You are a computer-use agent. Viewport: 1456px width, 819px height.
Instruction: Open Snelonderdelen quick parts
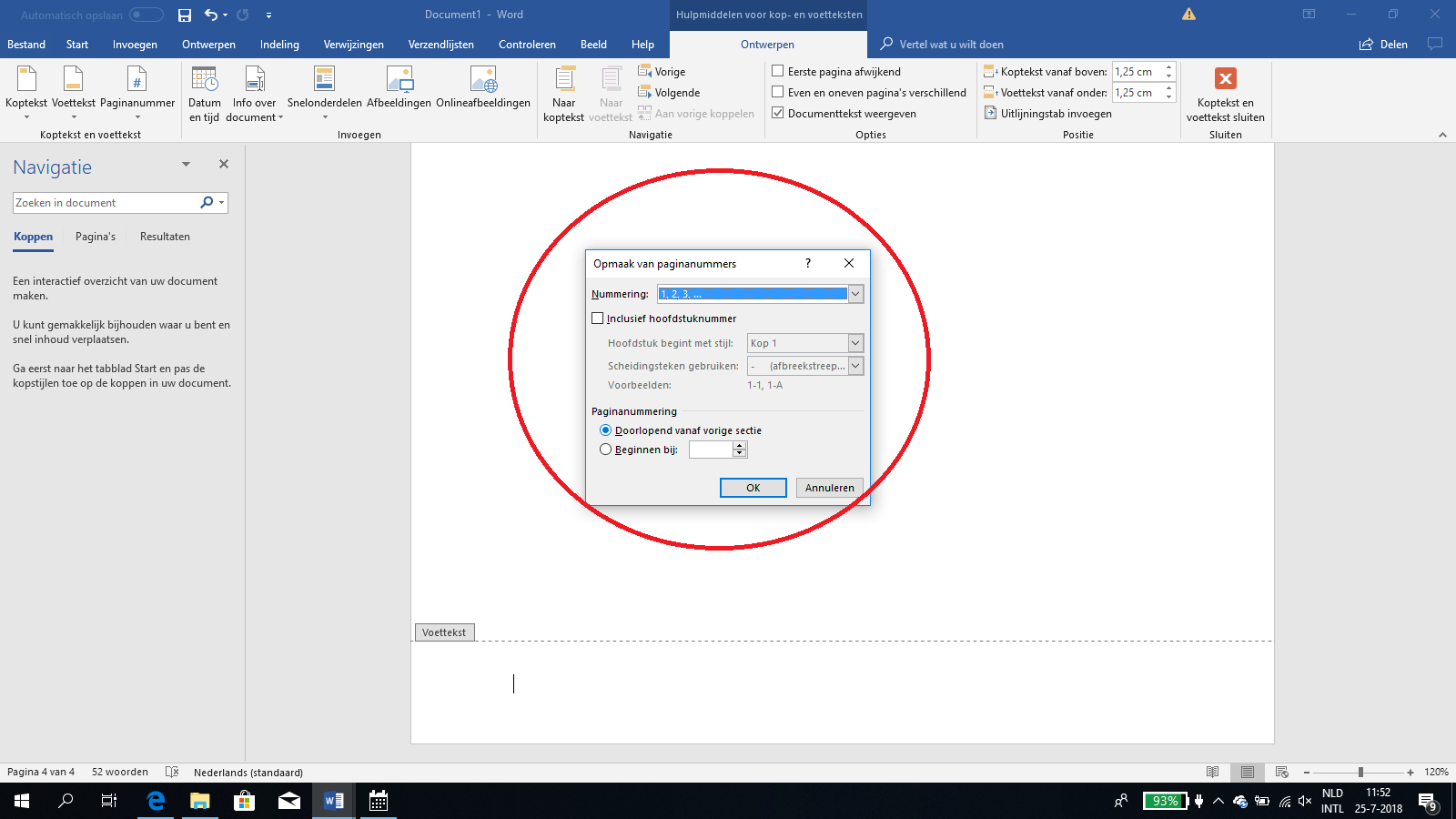click(x=324, y=91)
